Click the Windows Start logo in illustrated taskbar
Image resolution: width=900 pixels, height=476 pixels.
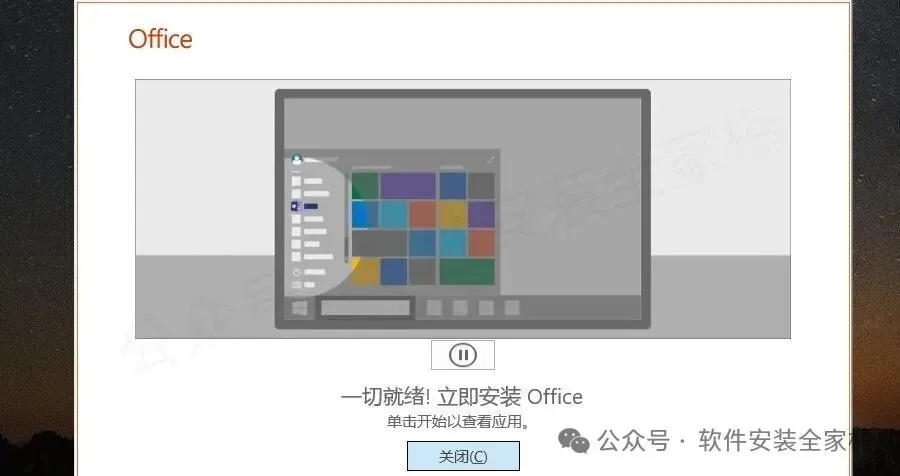[300, 308]
